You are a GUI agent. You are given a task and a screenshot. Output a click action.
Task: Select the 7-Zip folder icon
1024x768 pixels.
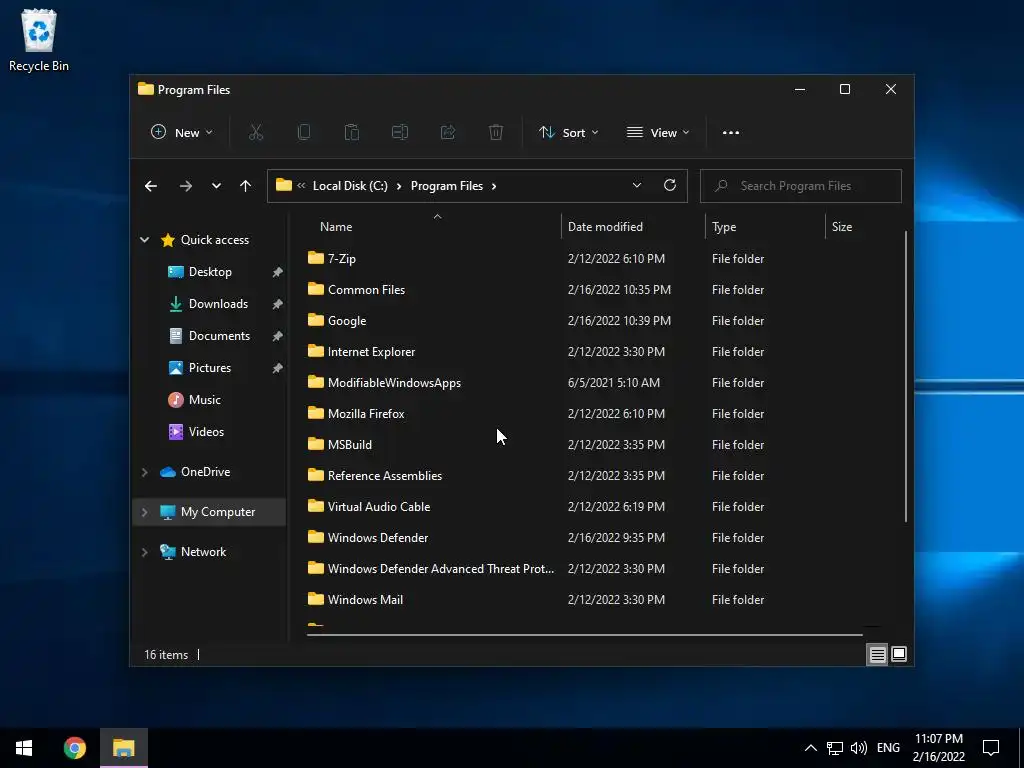pos(316,258)
